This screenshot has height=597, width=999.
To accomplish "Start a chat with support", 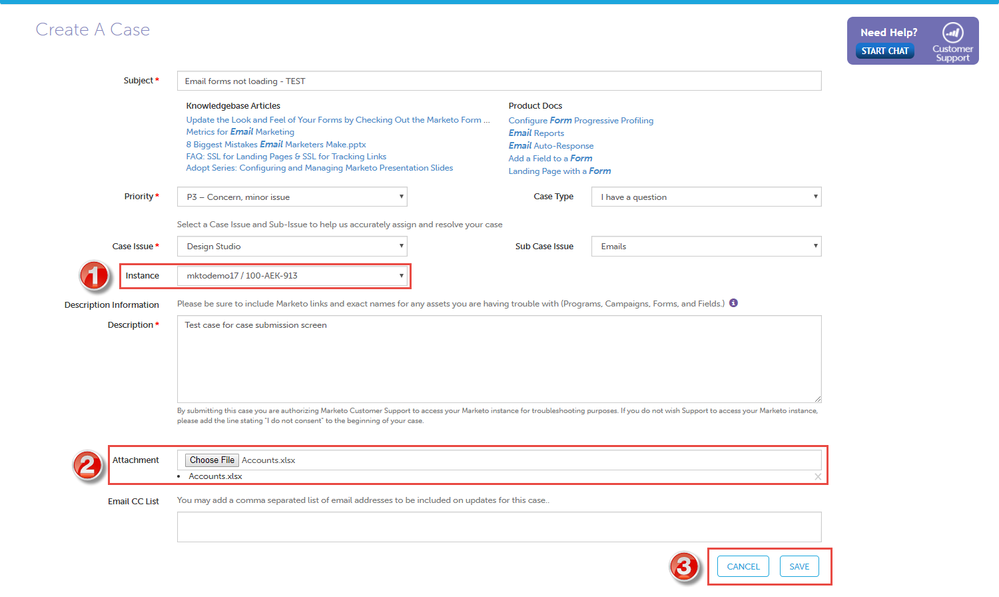I will coord(885,51).
